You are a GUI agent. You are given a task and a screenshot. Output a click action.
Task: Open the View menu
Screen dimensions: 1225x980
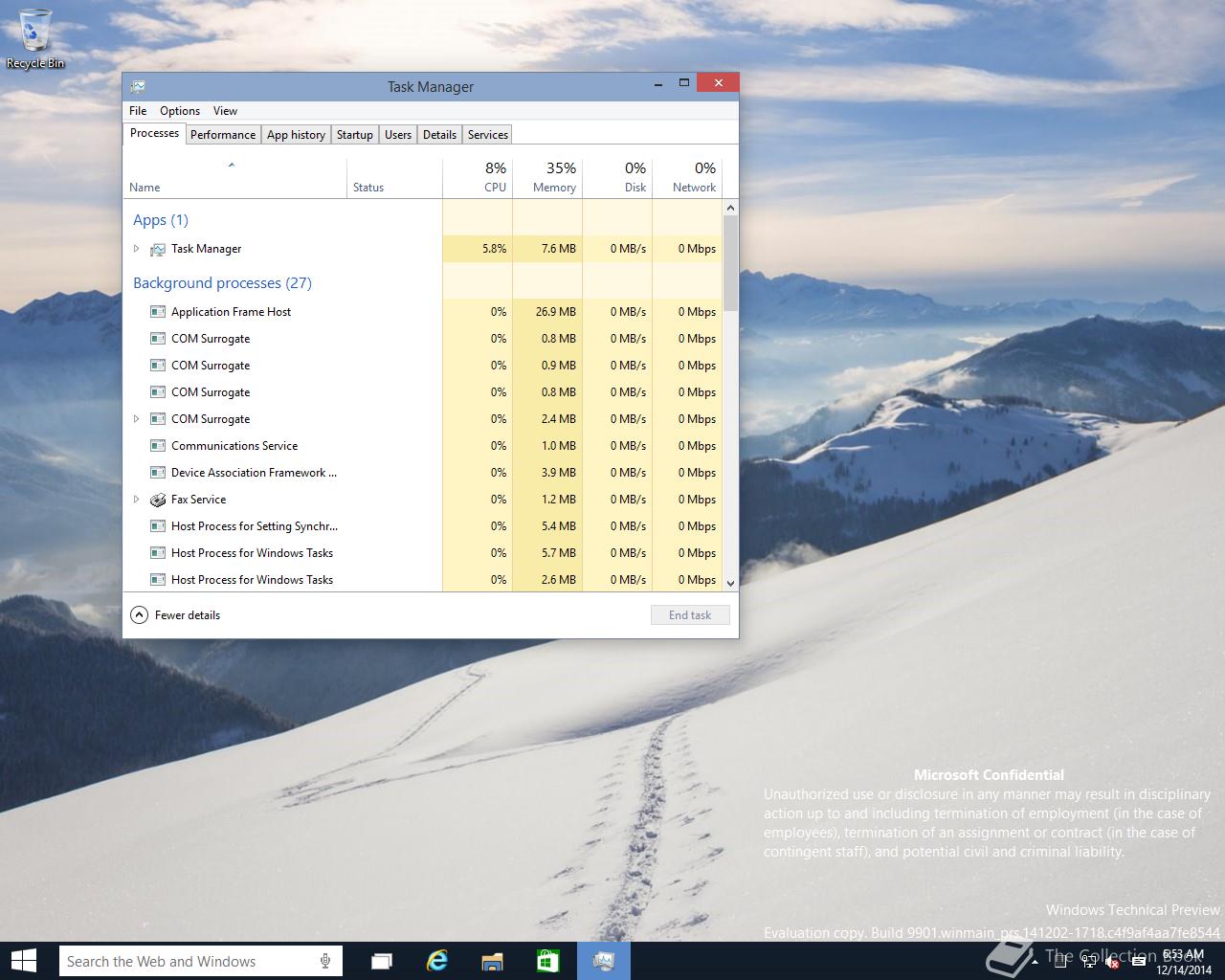[x=225, y=111]
